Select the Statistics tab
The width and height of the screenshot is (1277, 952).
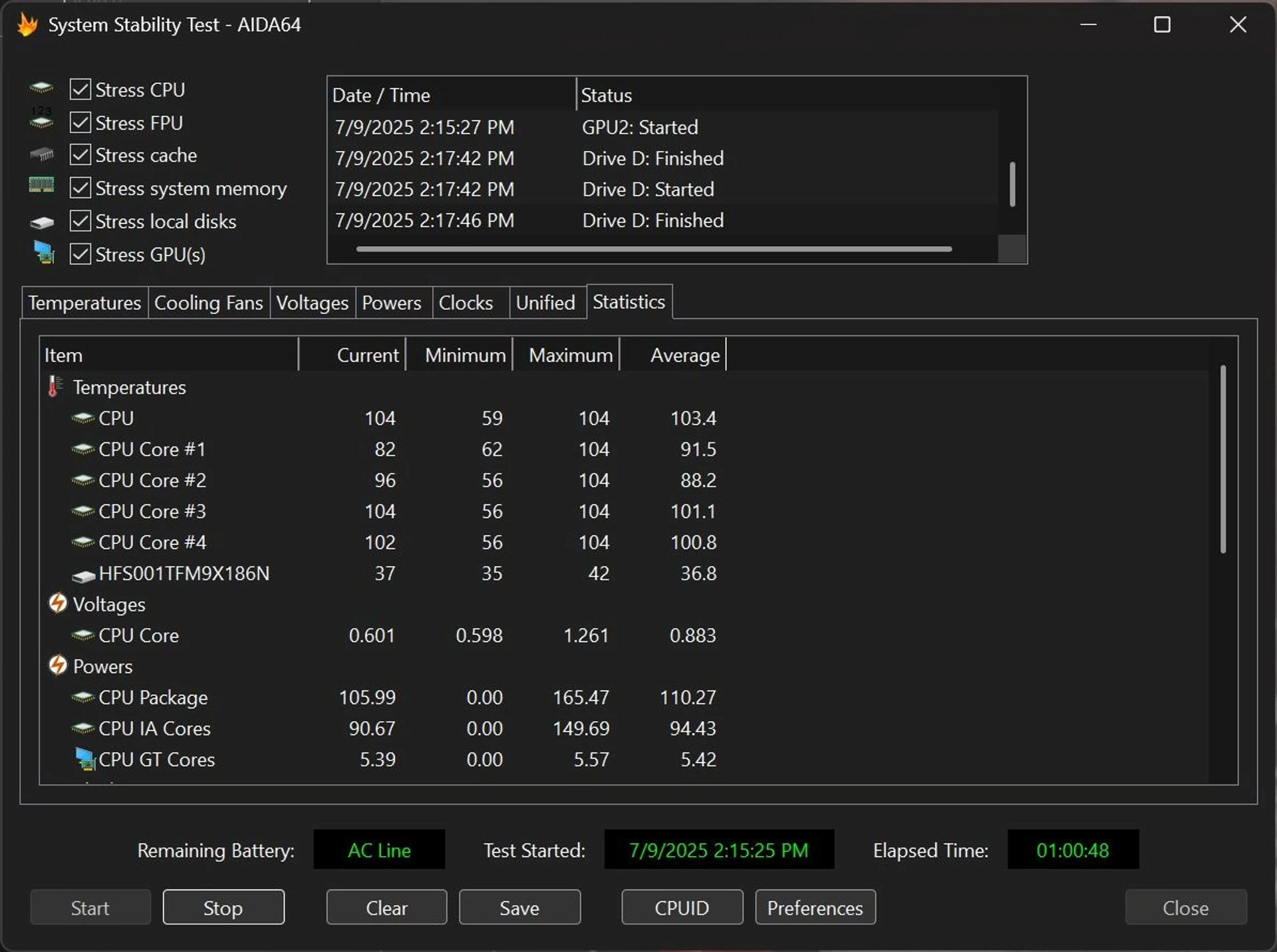629,302
